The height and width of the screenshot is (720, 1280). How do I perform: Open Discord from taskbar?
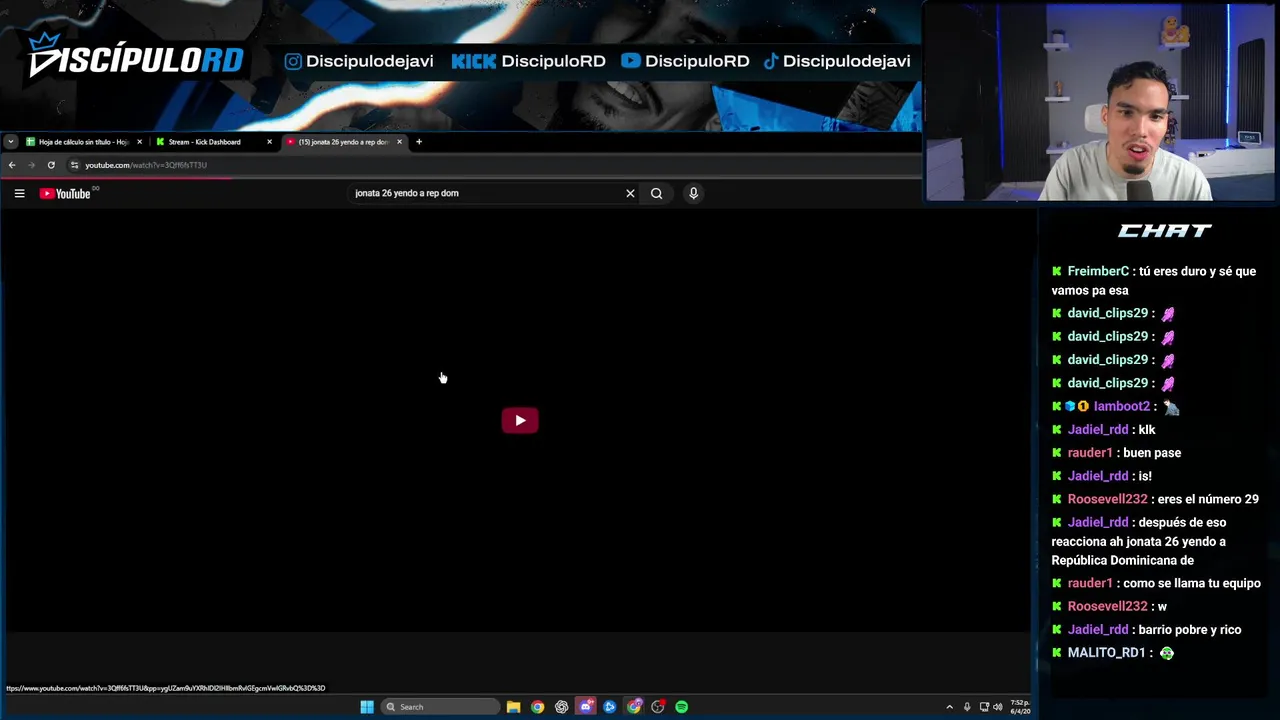coord(586,707)
